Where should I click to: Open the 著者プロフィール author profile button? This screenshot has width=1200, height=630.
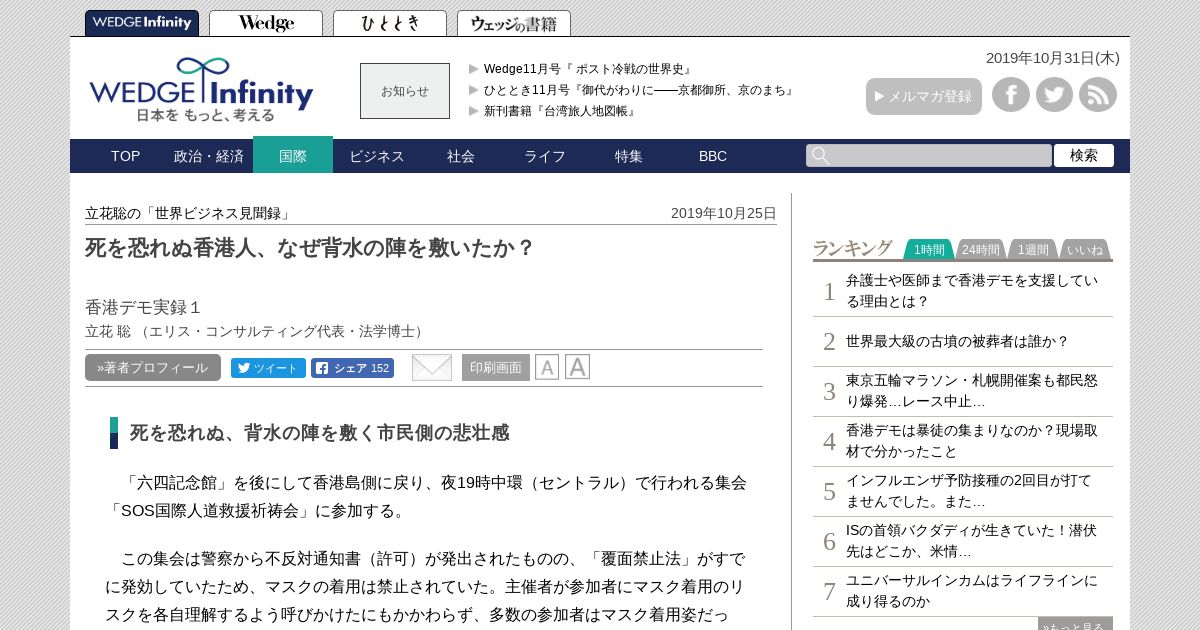(153, 368)
